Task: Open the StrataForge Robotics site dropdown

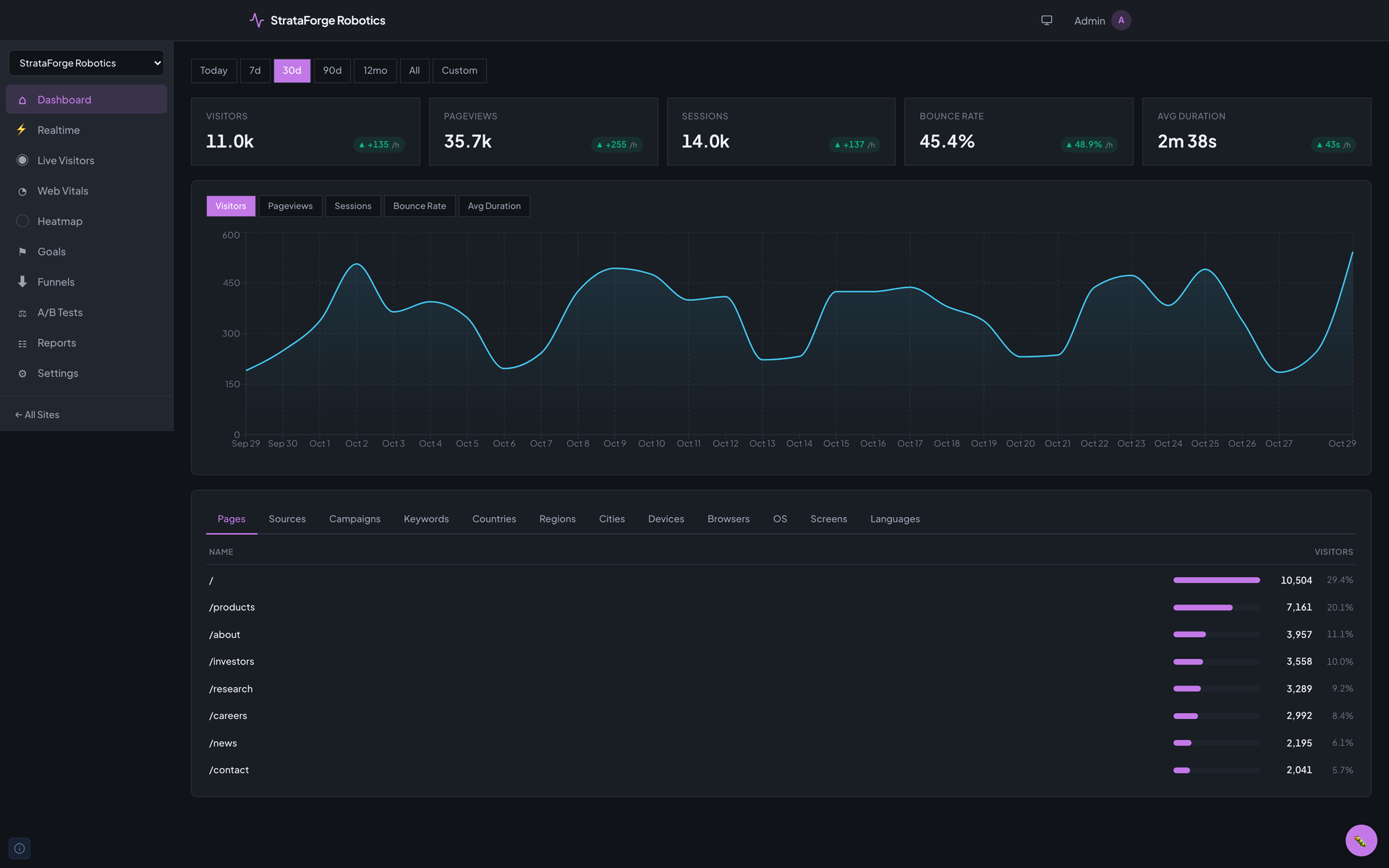Action: tap(86, 63)
